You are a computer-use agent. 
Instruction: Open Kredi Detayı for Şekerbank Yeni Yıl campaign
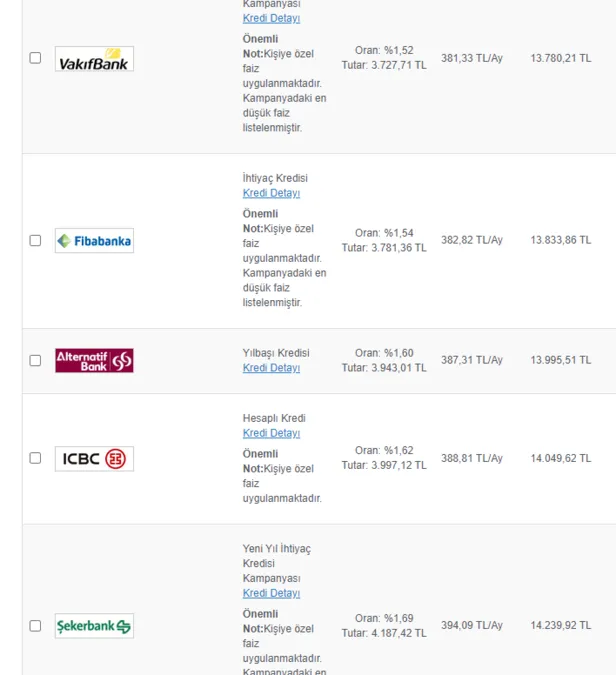tap(271, 593)
